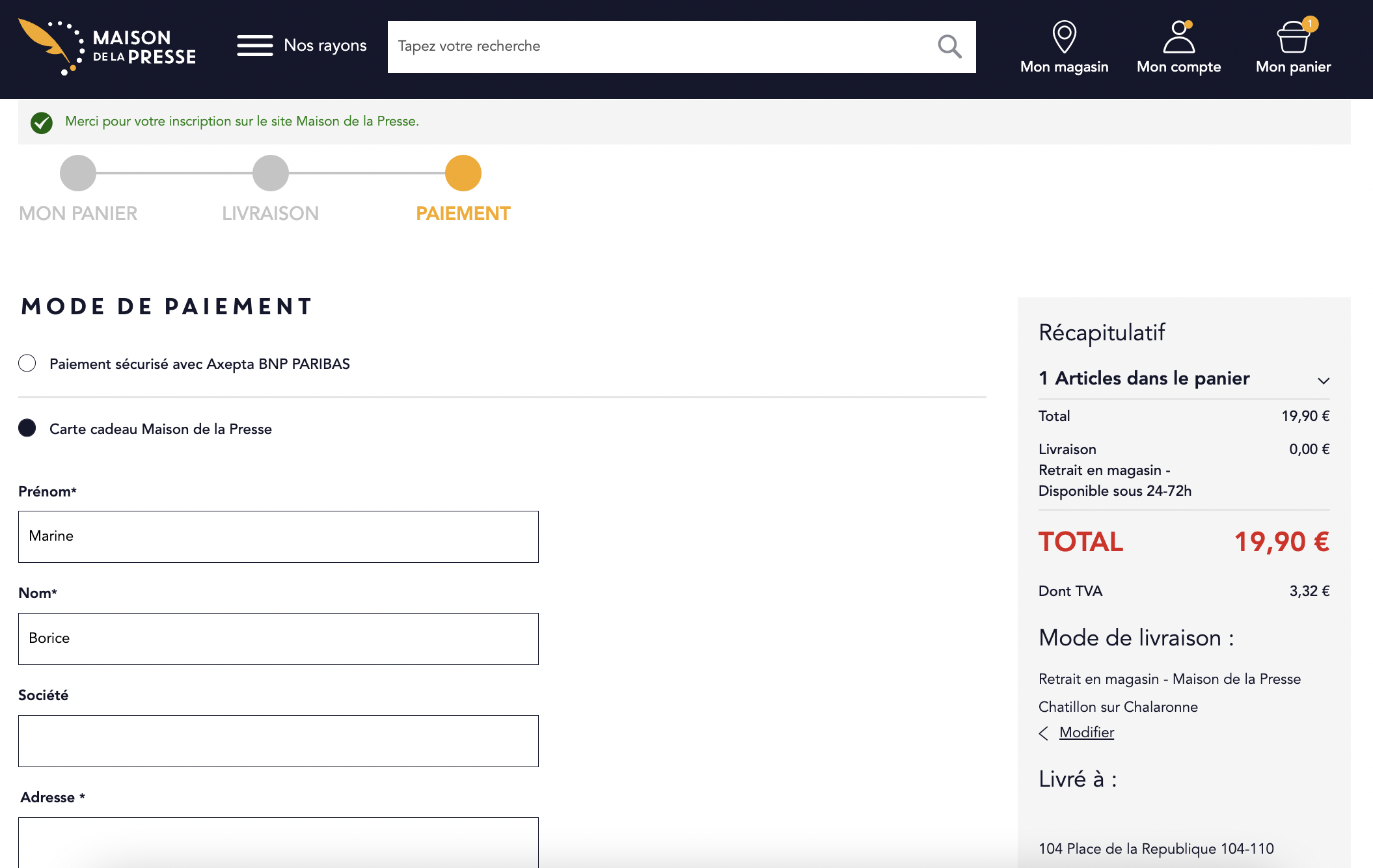Select the Paiement step circle

click(x=463, y=173)
